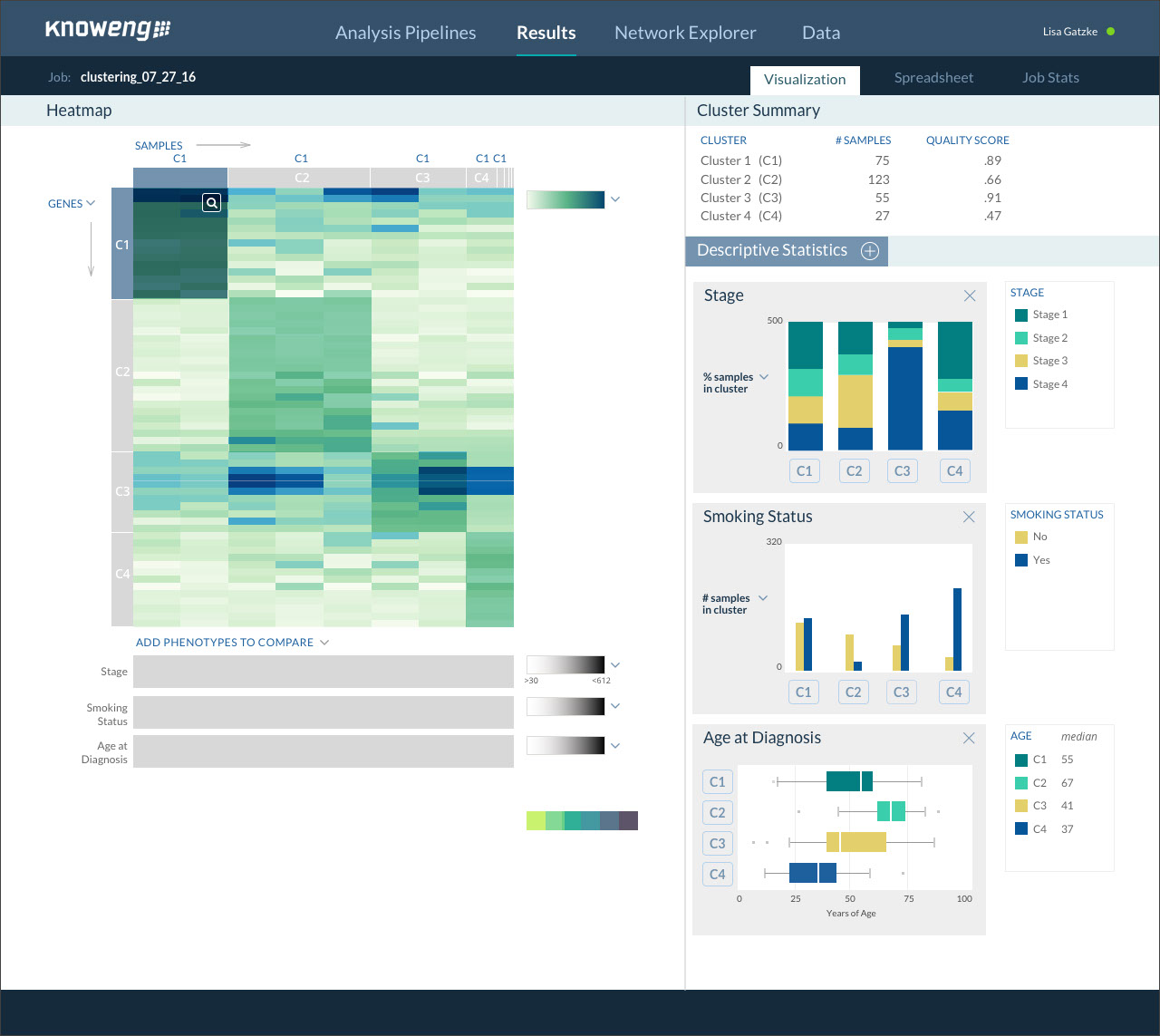The width and height of the screenshot is (1160, 1036).
Task: Click the plus icon beside Descriptive Statistics
Action: click(x=869, y=251)
